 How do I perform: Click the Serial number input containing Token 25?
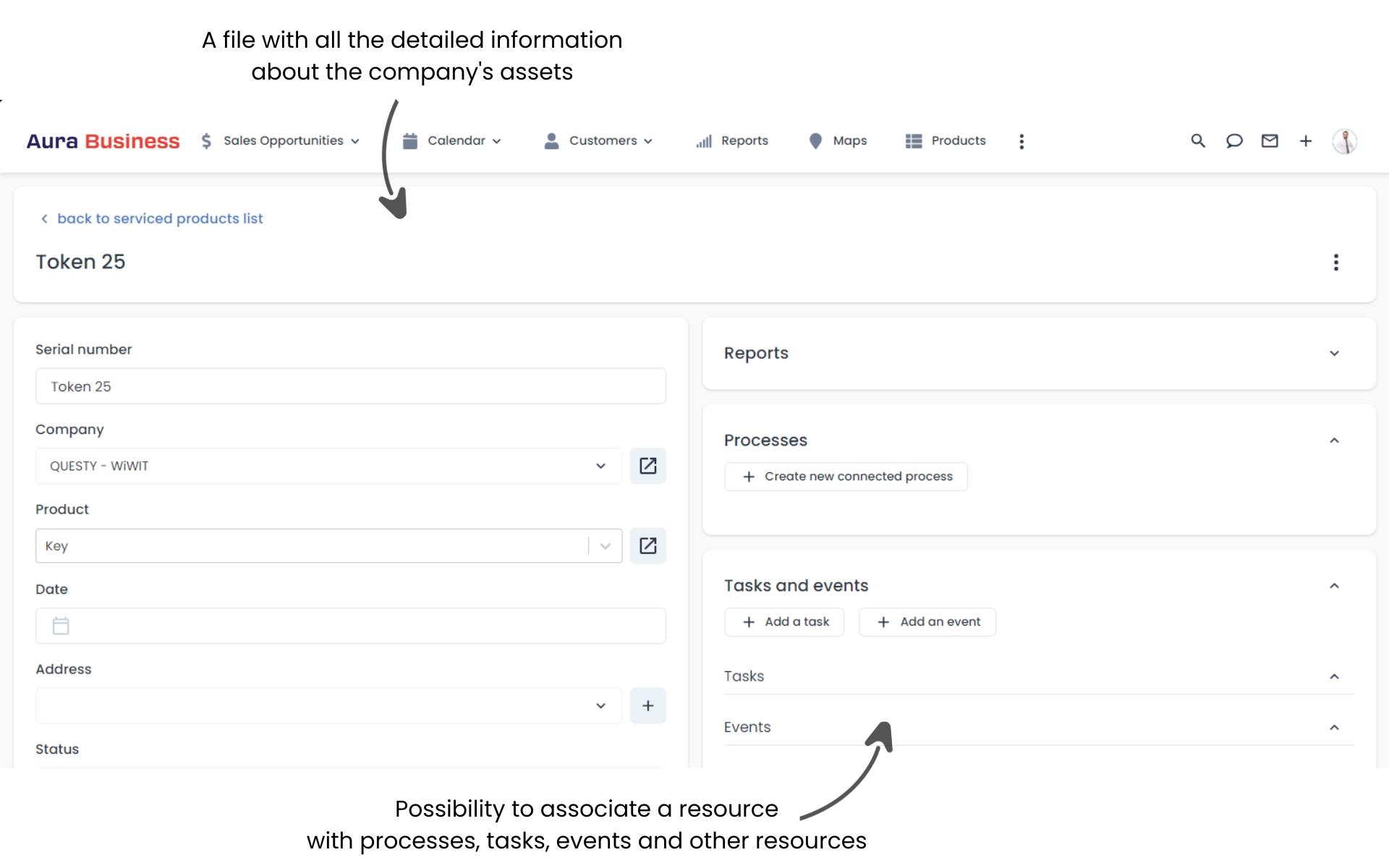tap(350, 386)
